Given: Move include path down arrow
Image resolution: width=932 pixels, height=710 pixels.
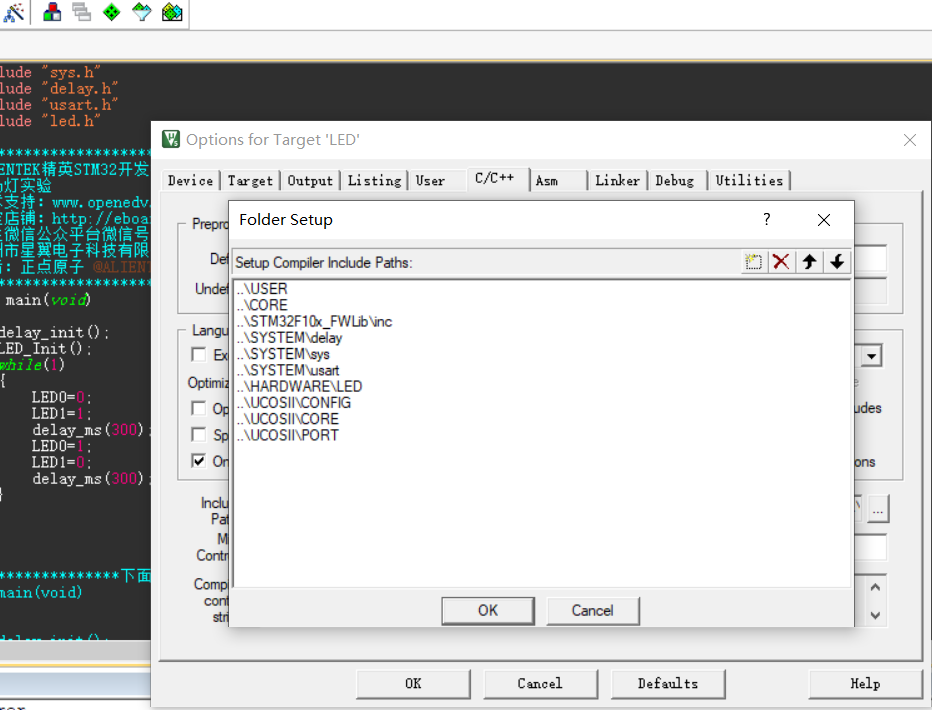Looking at the screenshot, I should 837,261.
